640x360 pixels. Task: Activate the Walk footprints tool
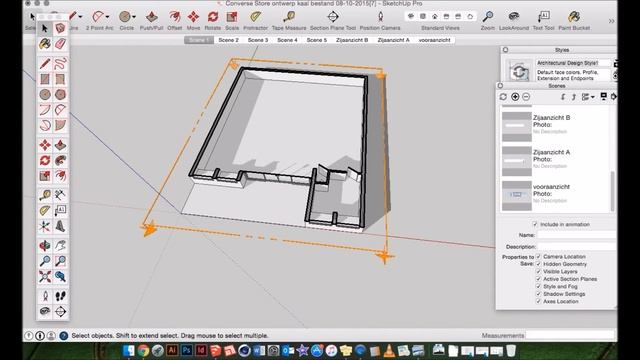point(60,296)
